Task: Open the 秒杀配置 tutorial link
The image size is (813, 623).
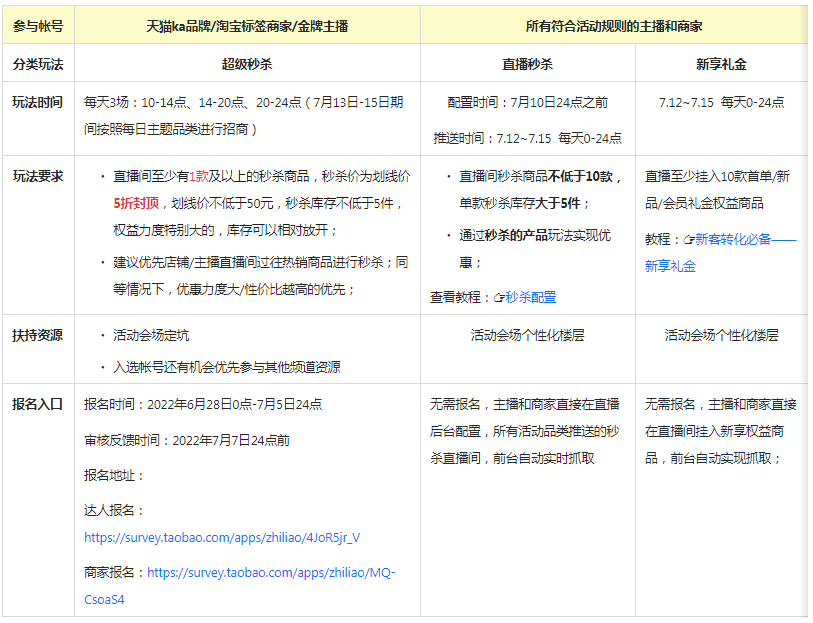Action: click(x=528, y=296)
